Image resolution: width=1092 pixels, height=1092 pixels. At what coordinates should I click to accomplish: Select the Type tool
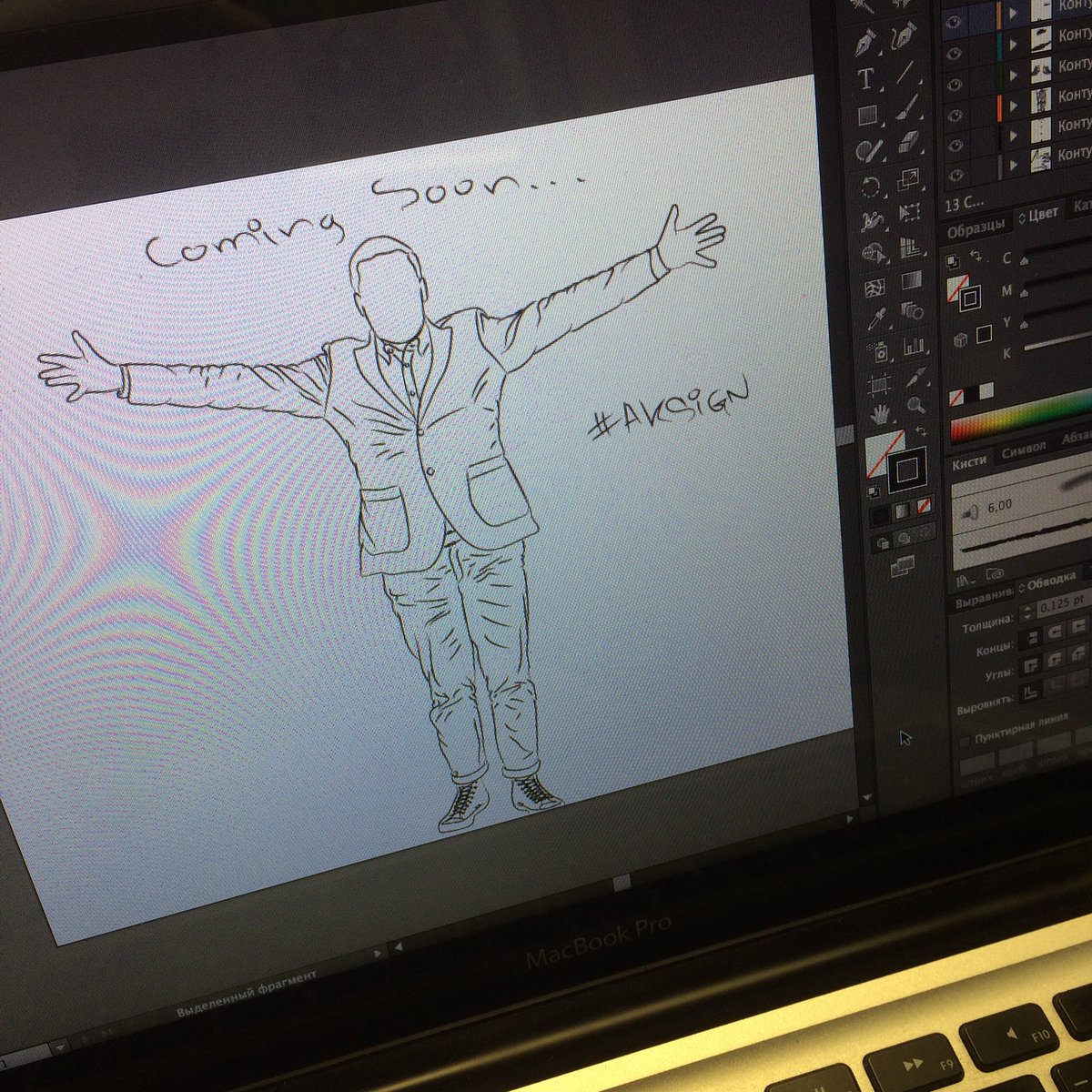pos(866,78)
